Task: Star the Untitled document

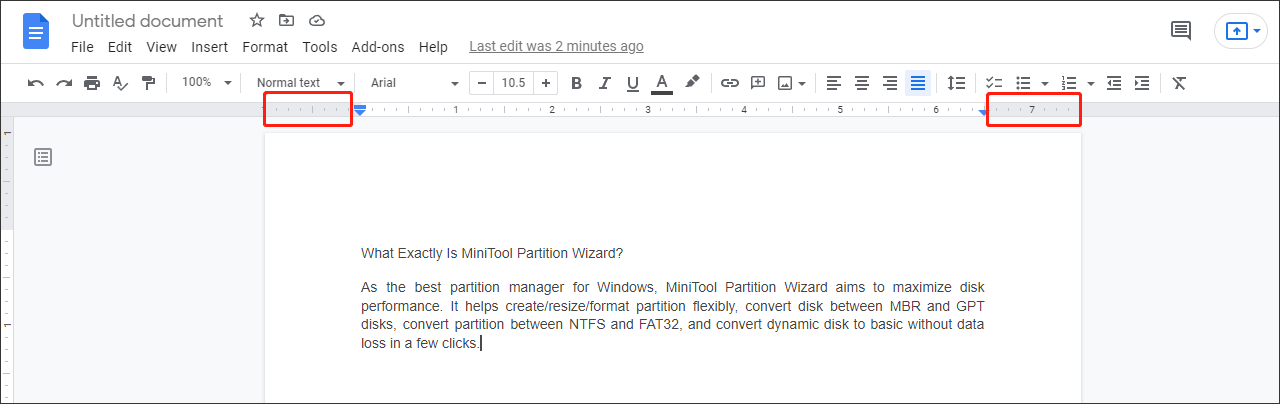Action: (x=257, y=21)
